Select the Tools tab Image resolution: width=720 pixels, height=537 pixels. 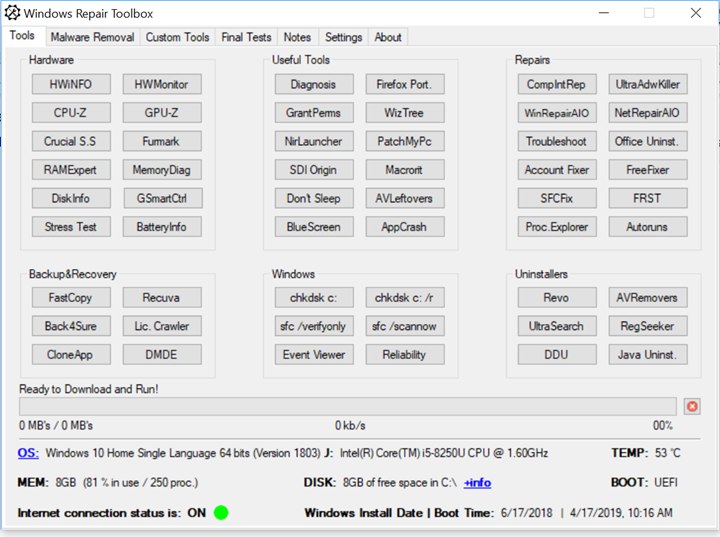click(x=22, y=36)
